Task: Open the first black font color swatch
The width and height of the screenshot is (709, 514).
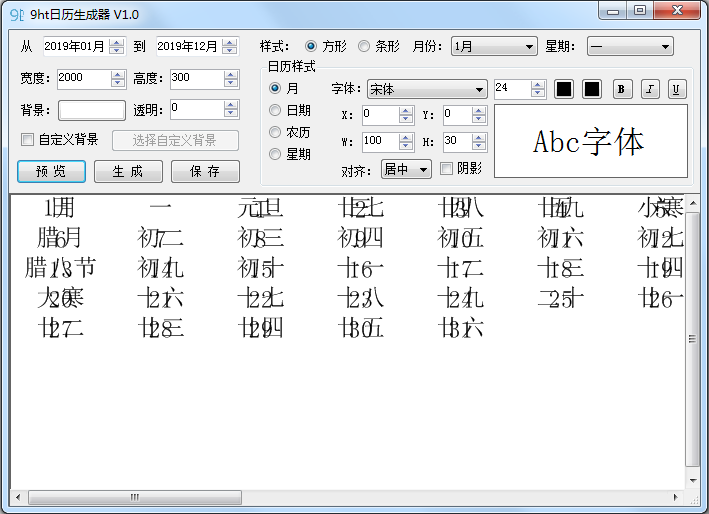Action: point(564,89)
